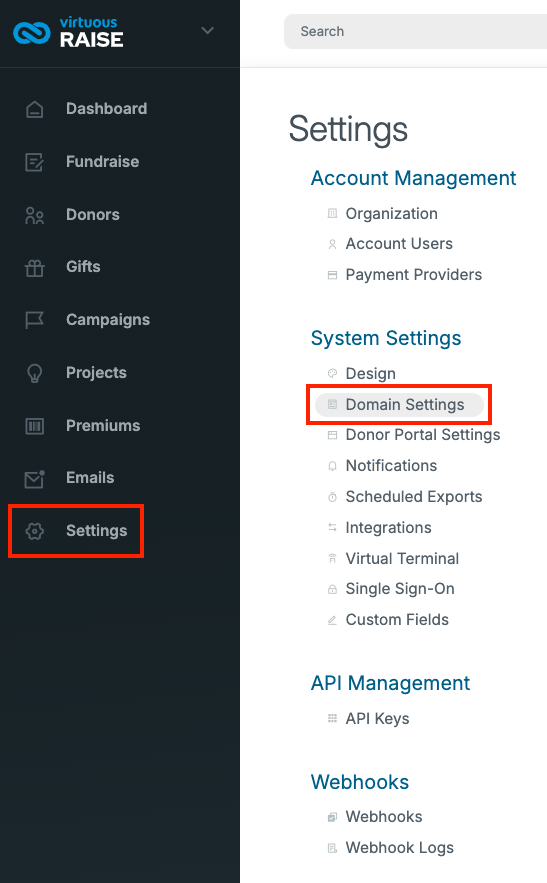The width and height of the screenshot is (547, 883).
Task: Select the highlighted Domain Settings item
Action: pyautogui.click(x=399, y=405)
